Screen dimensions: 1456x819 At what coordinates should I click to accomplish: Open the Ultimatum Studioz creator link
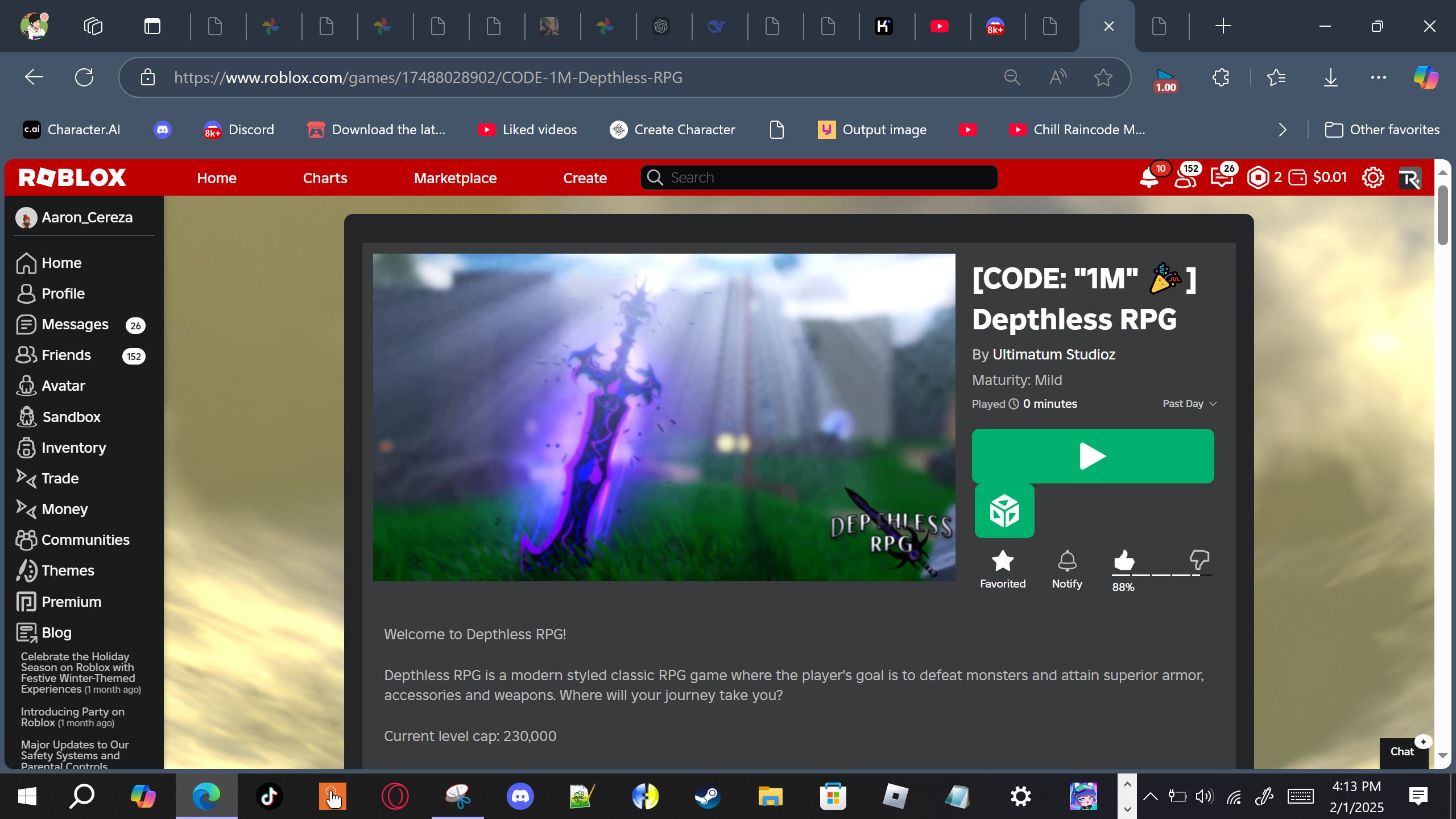1053,354
